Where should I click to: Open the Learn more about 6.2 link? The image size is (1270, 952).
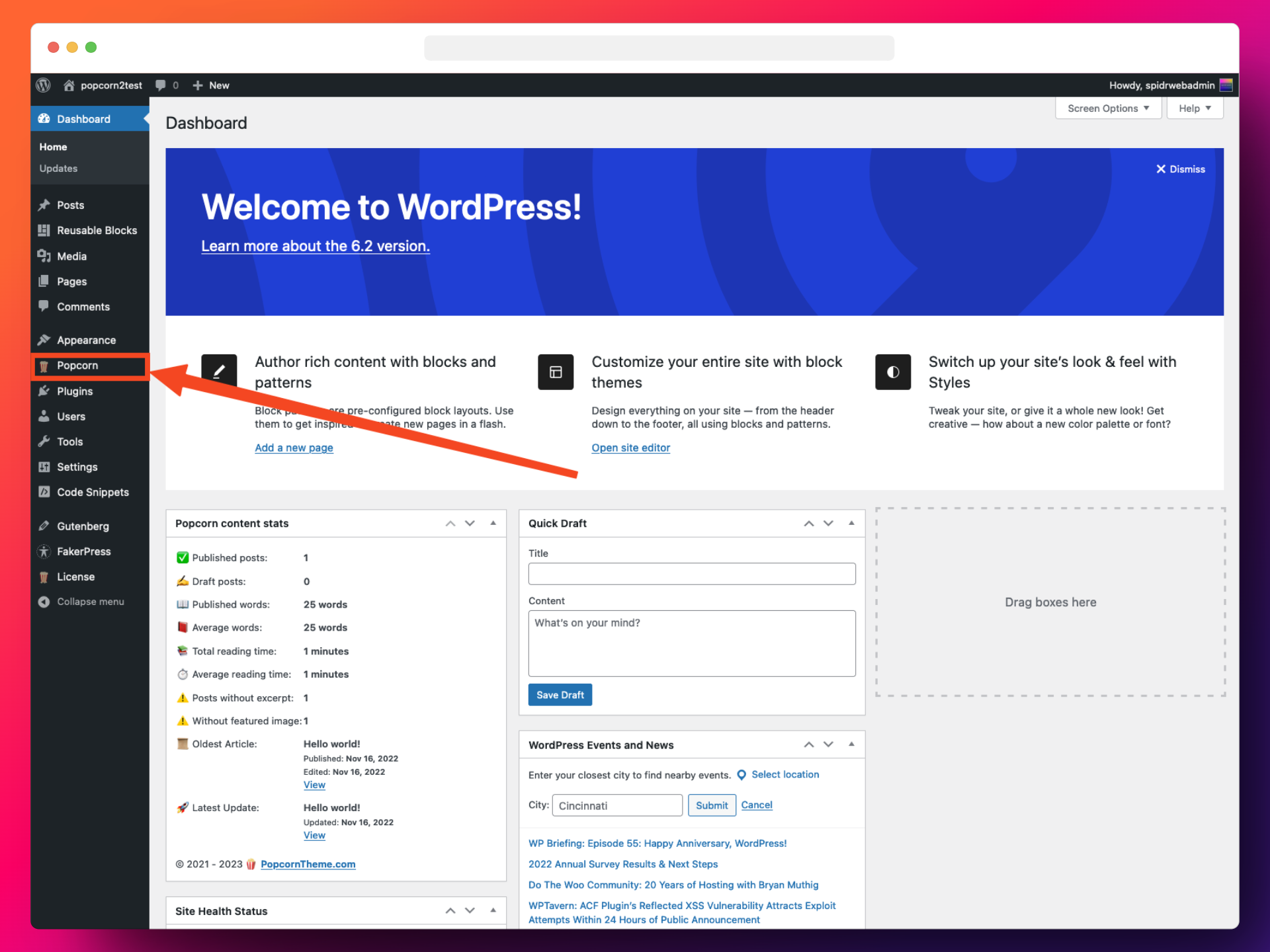tap(316, 245)
